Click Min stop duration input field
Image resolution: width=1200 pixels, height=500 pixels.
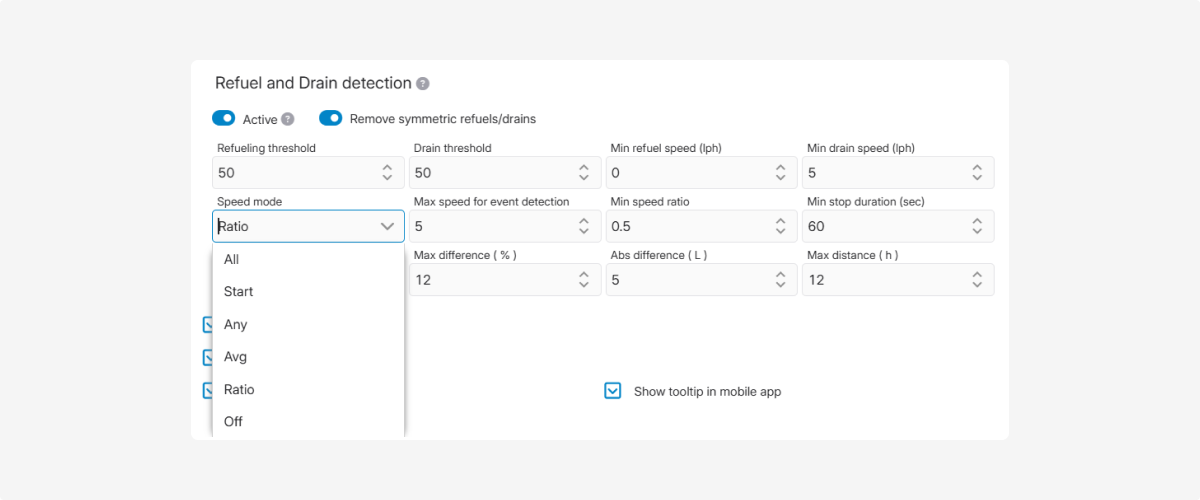[x=880, y=227]
